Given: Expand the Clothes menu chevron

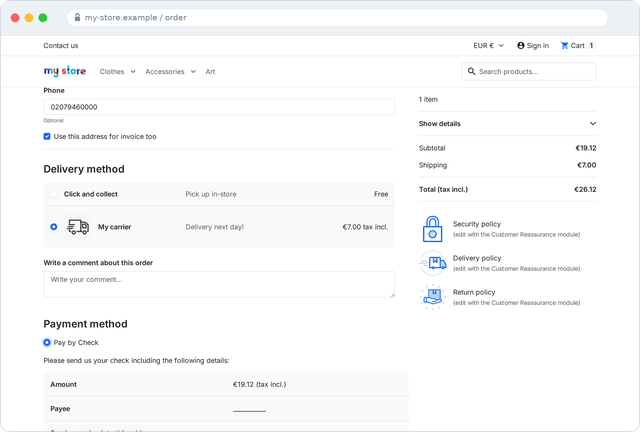Looking at the screenshot, I should click(x=133, y=71).
